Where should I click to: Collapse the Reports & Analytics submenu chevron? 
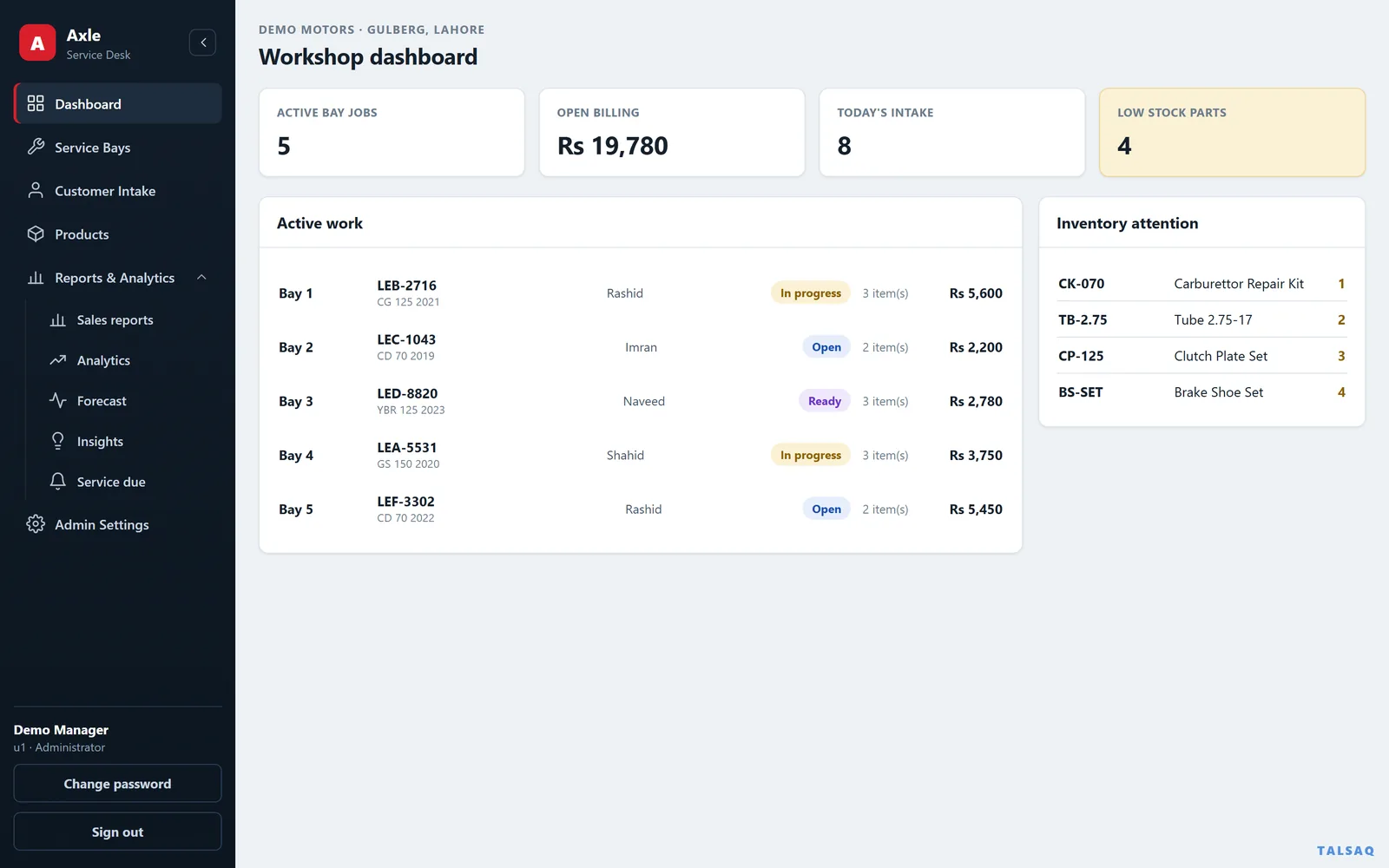click(201, 277)
